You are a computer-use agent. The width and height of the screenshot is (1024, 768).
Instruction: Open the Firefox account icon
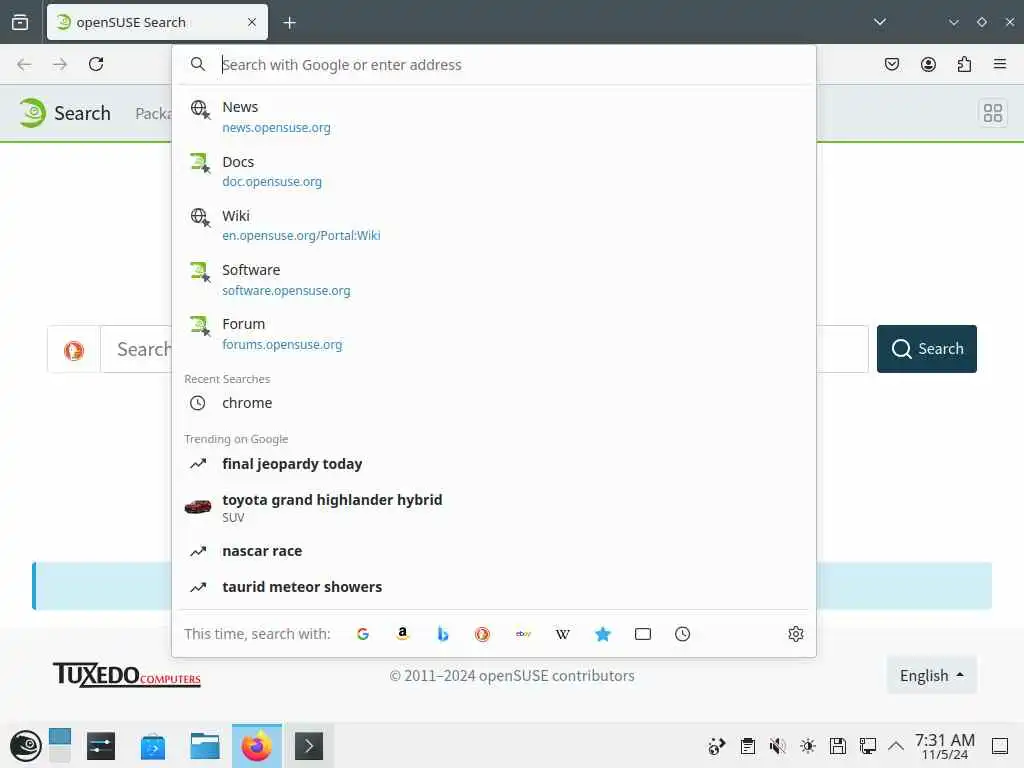tap(928, 64)
